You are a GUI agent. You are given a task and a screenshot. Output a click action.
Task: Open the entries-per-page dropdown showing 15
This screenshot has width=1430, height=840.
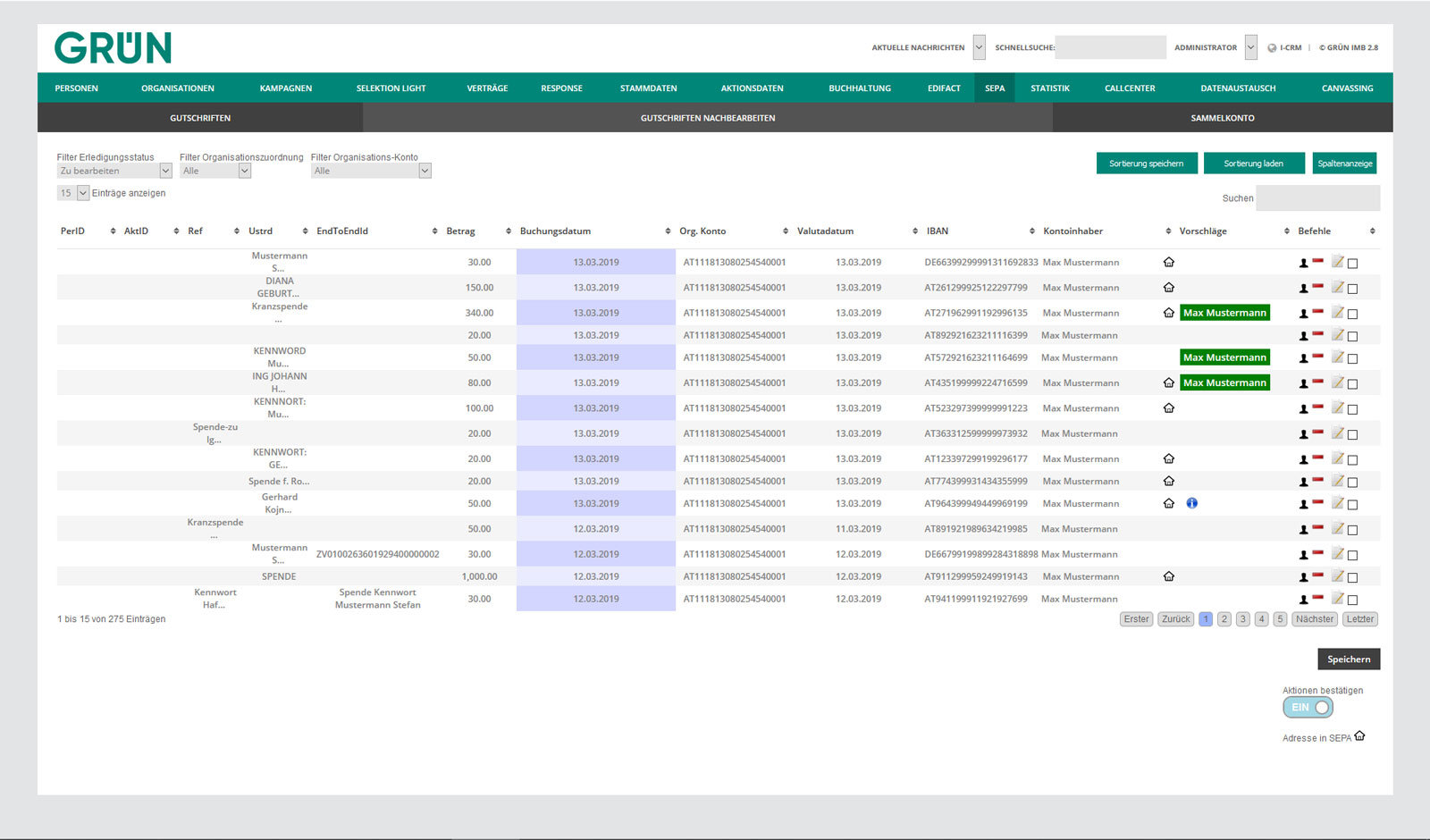(x=73, y=193)
